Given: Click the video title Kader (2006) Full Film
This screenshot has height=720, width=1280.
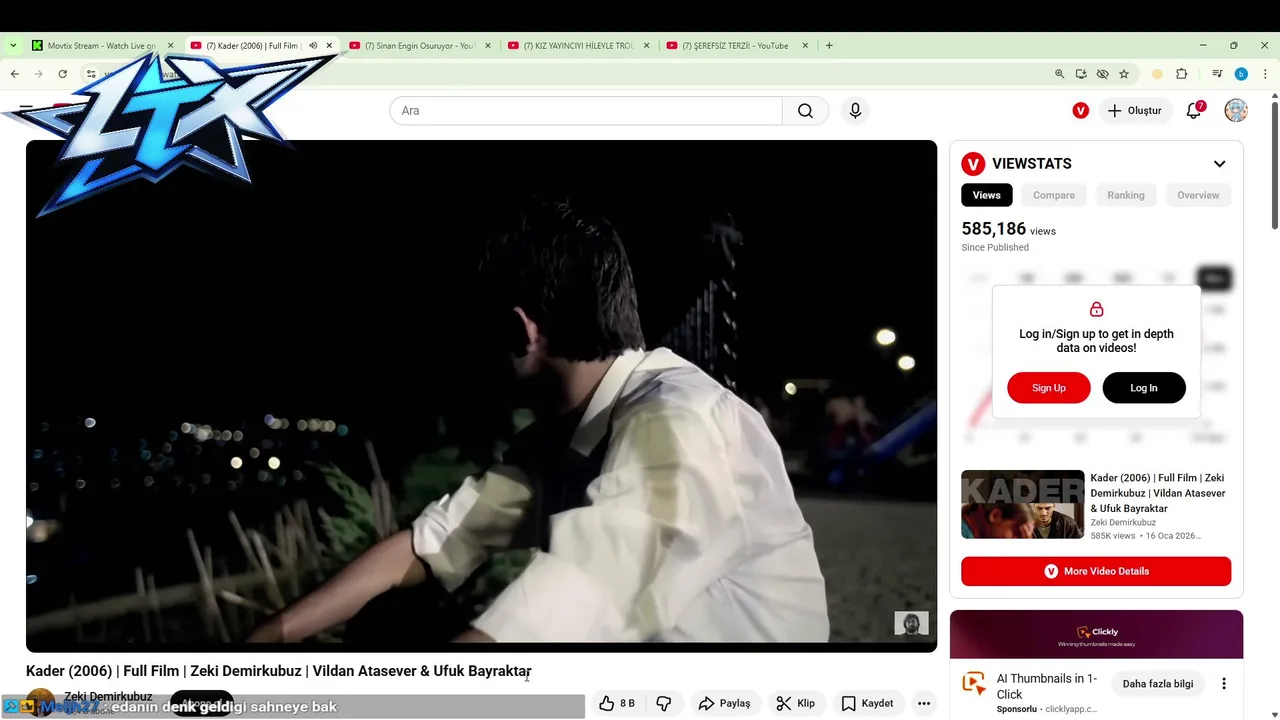Looking at the screenshot, I should 279,671.
